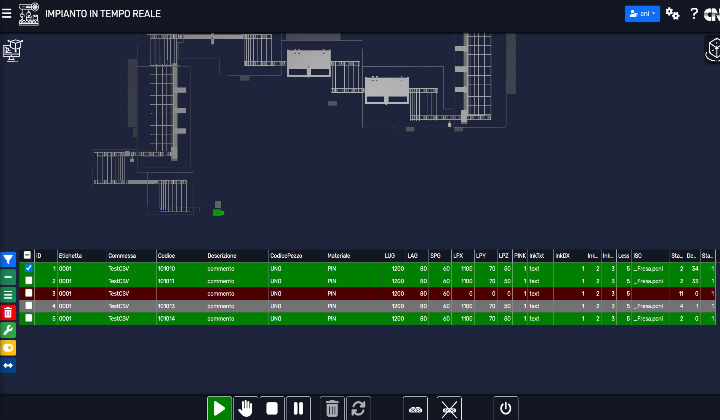Check the checkbox for row ID 5

(28, 318)
